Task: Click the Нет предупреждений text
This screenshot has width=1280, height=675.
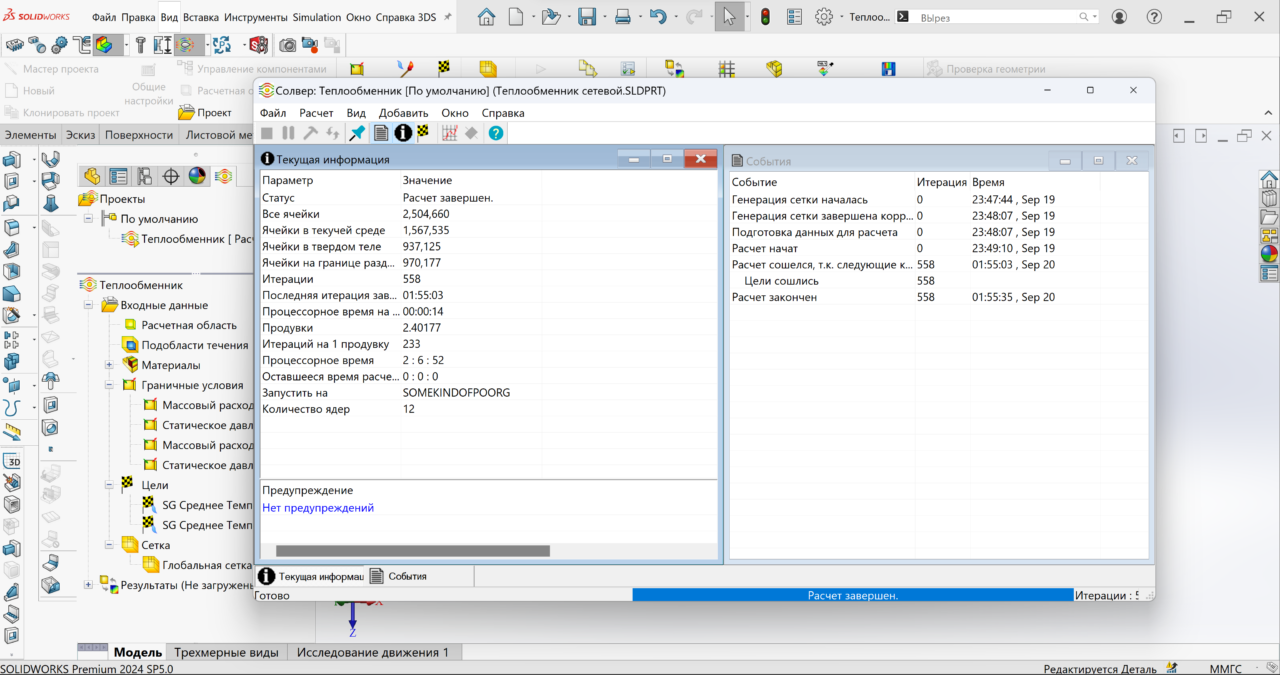Action: 318,508
